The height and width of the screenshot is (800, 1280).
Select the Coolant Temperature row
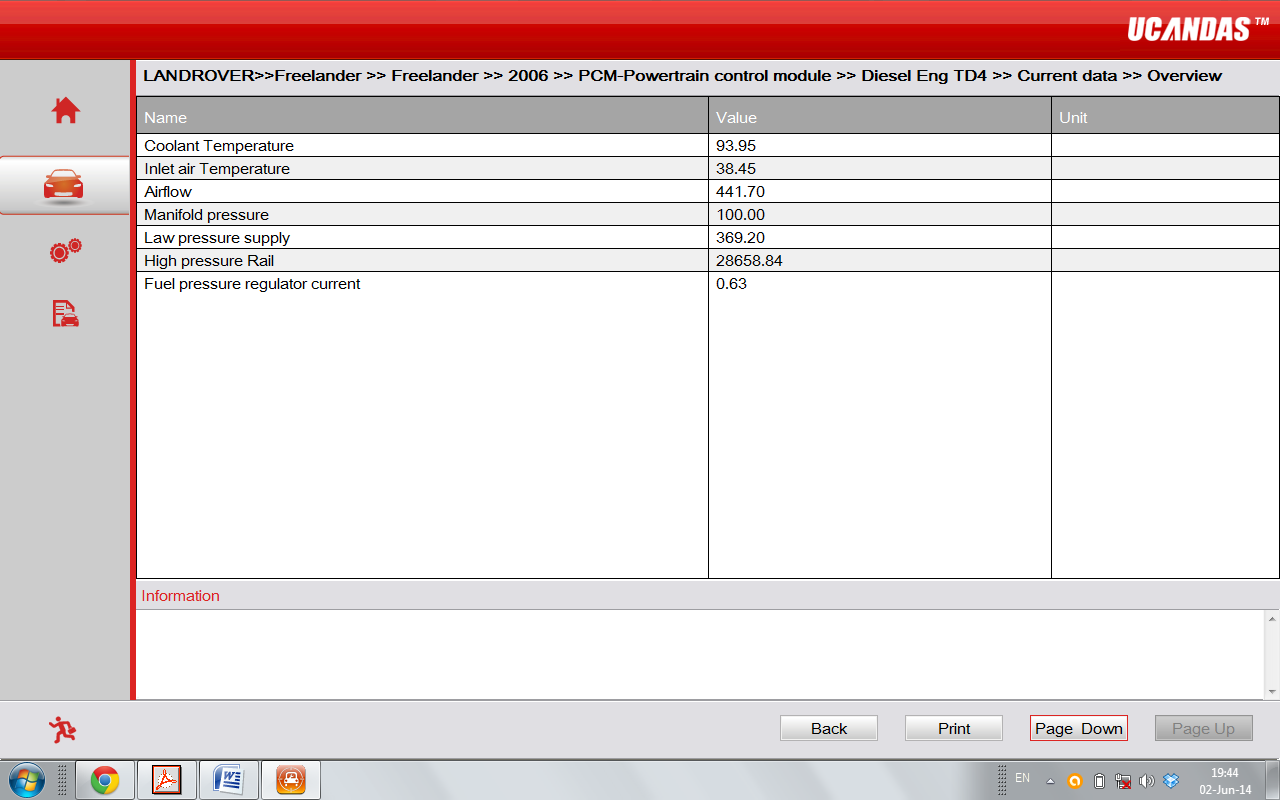(x=708, y=145)
